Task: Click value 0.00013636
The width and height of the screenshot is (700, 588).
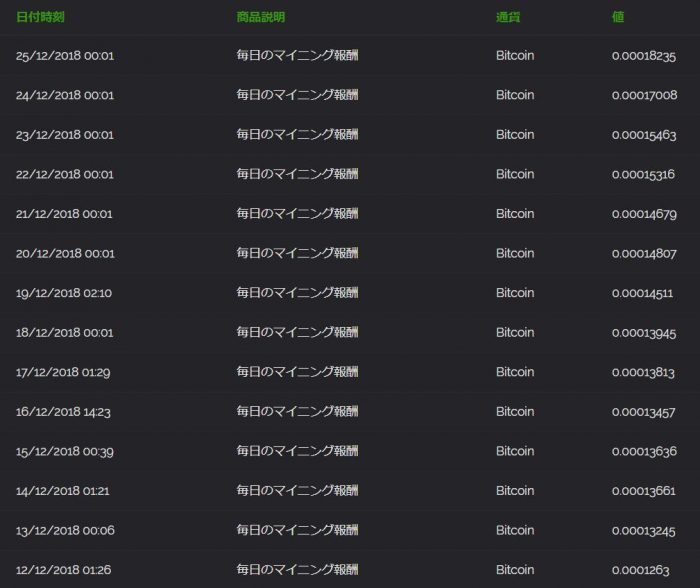Action: pos(644,451)
